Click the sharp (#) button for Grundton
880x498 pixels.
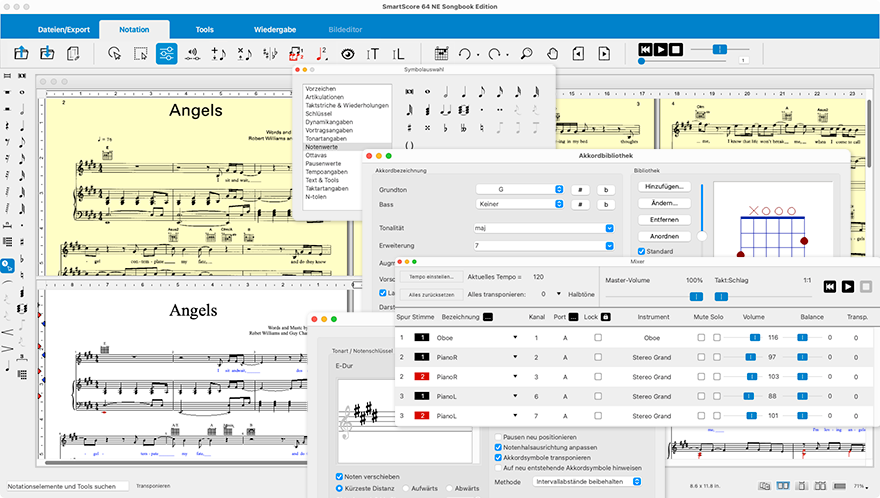click(580, 189)
